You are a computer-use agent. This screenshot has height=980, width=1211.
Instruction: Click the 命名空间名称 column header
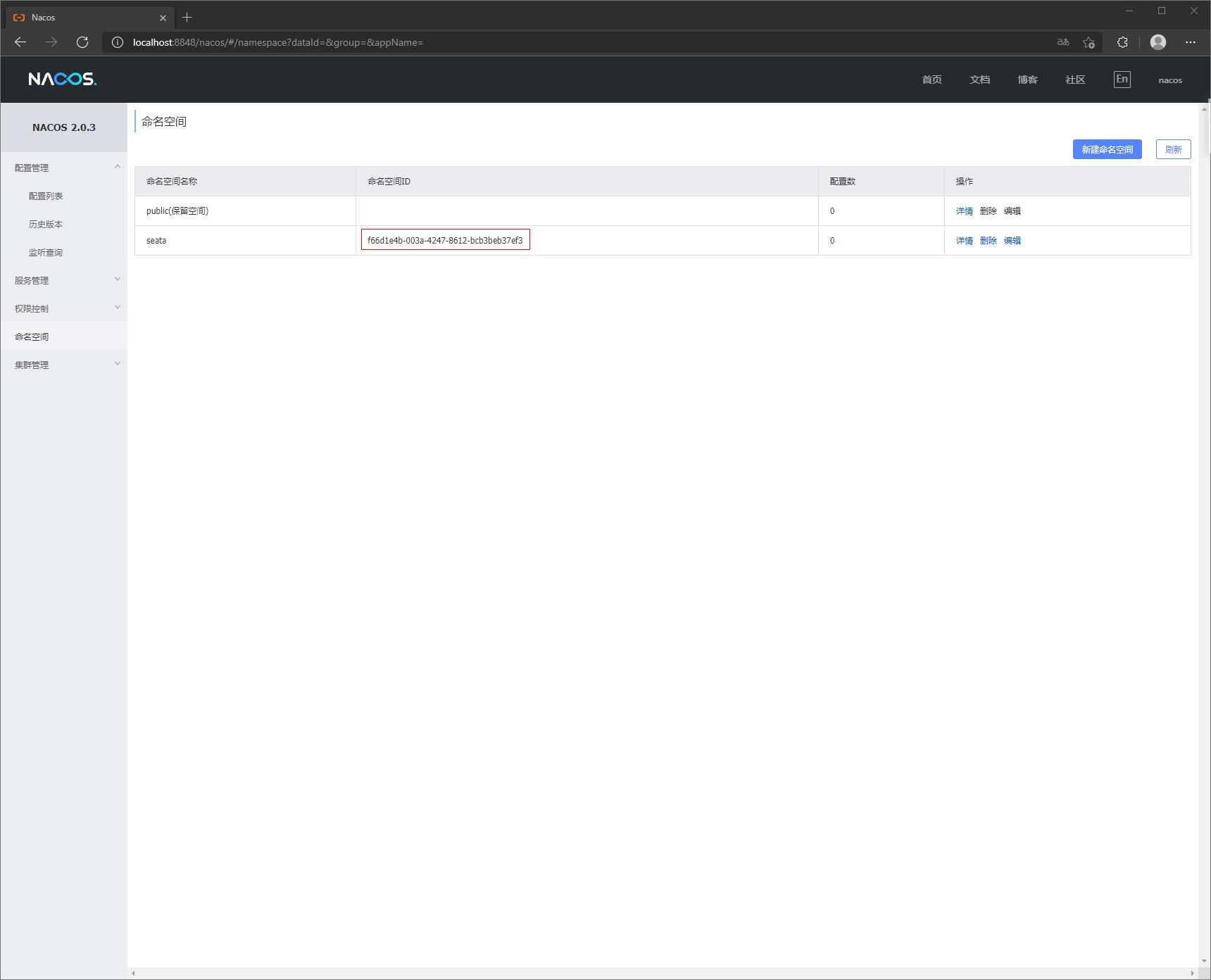245,182
